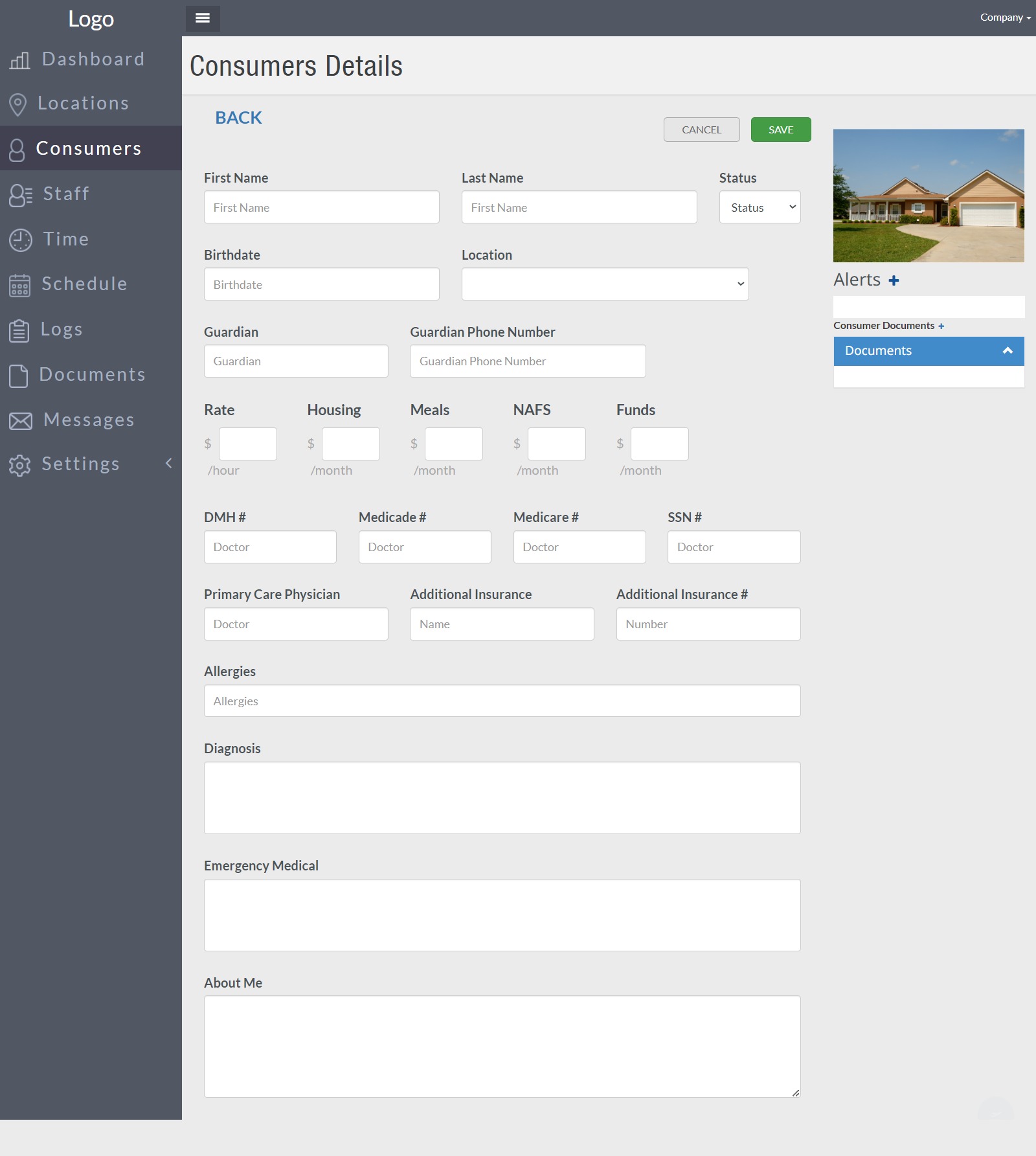1036x1156 pixels.
Task: Click the Schedule calendar icon
Action: click(20, 285)
